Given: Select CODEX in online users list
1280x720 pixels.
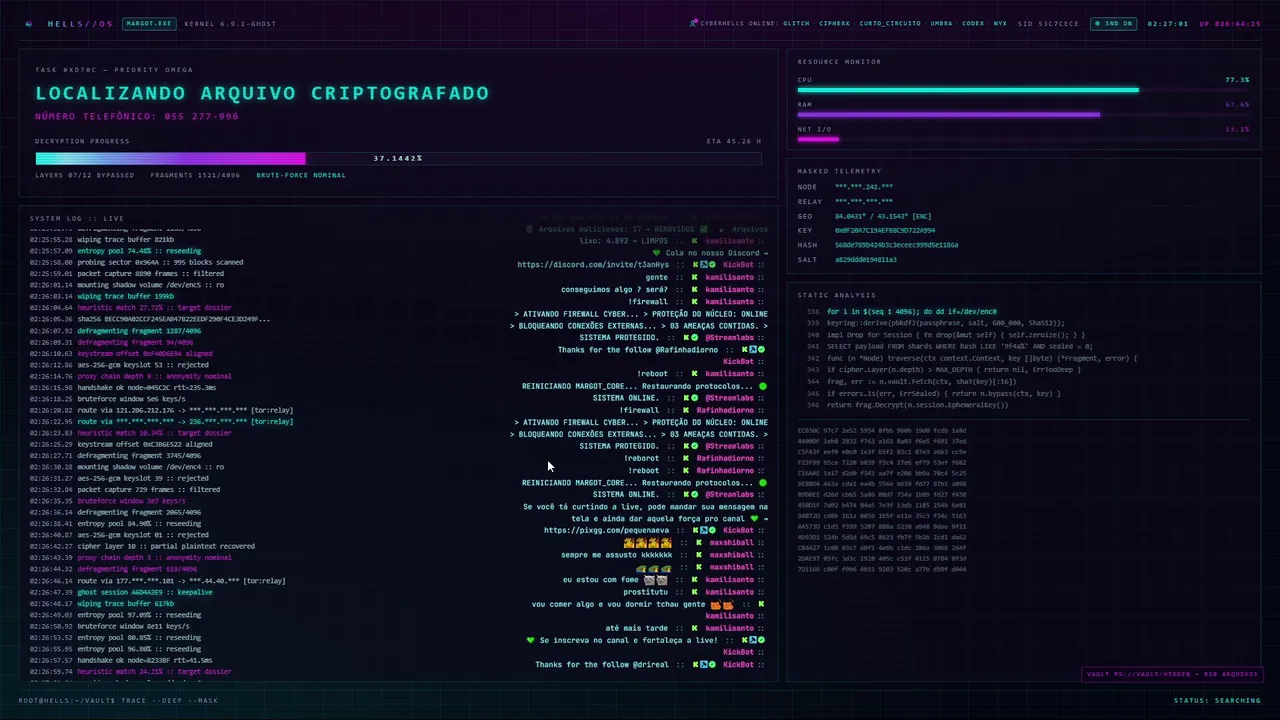Looking at the screenshot, I should 973,23.
